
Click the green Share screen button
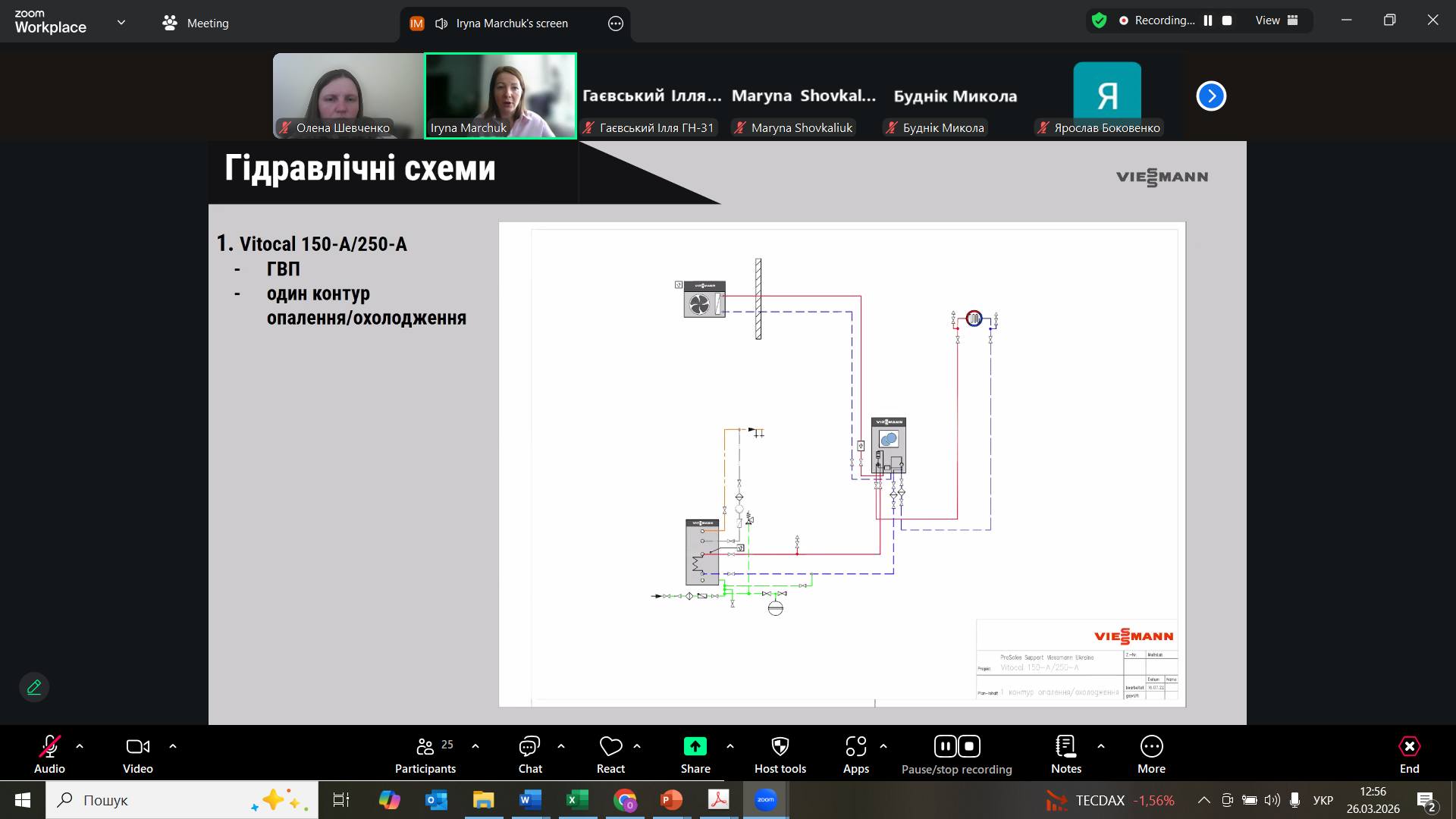[x=695, y=747]
